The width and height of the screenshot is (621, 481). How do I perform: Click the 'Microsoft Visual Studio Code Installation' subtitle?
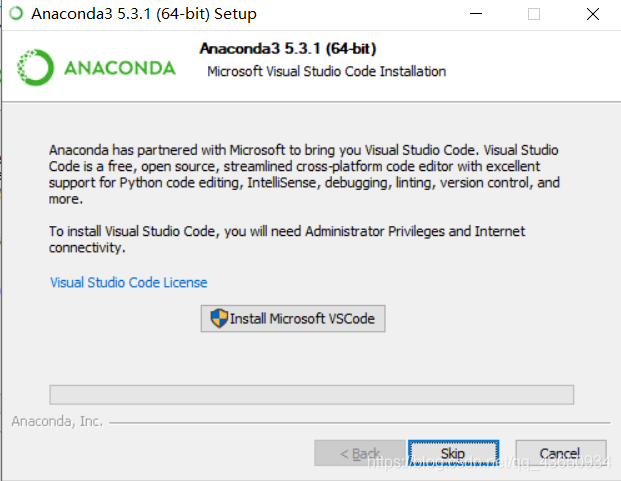[327, 72]
